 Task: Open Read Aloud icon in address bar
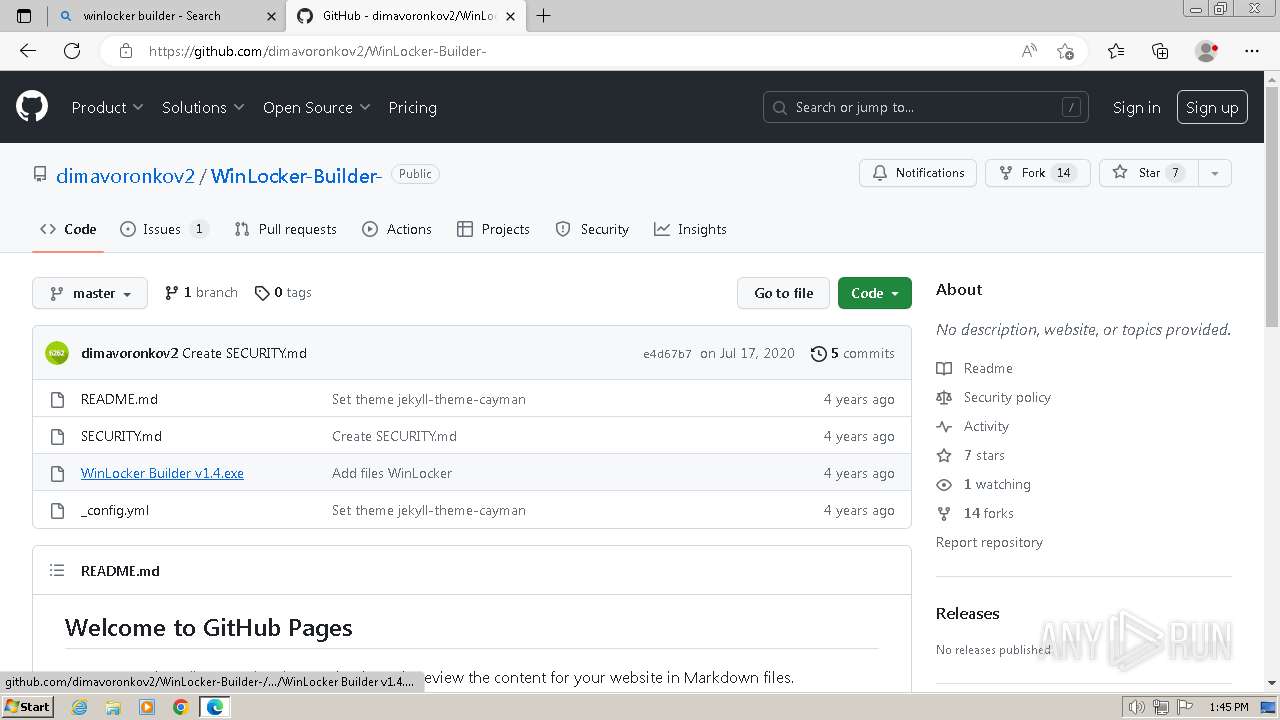point(1029,51)
